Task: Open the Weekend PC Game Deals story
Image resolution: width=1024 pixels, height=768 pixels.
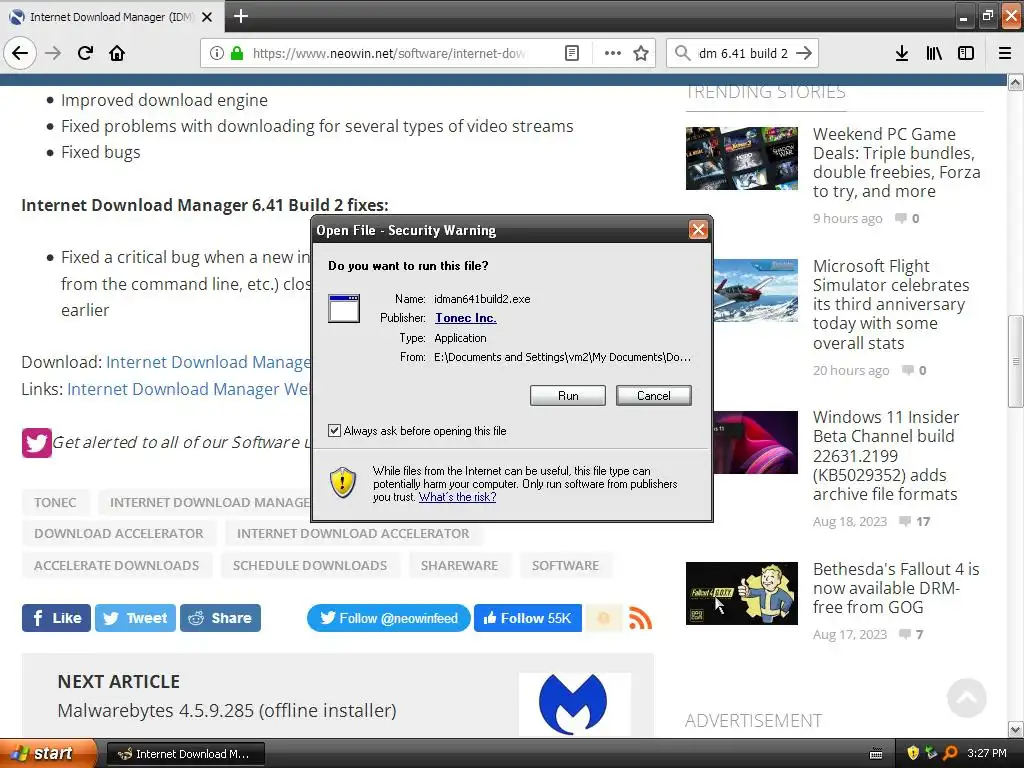Action: (896, 163)
